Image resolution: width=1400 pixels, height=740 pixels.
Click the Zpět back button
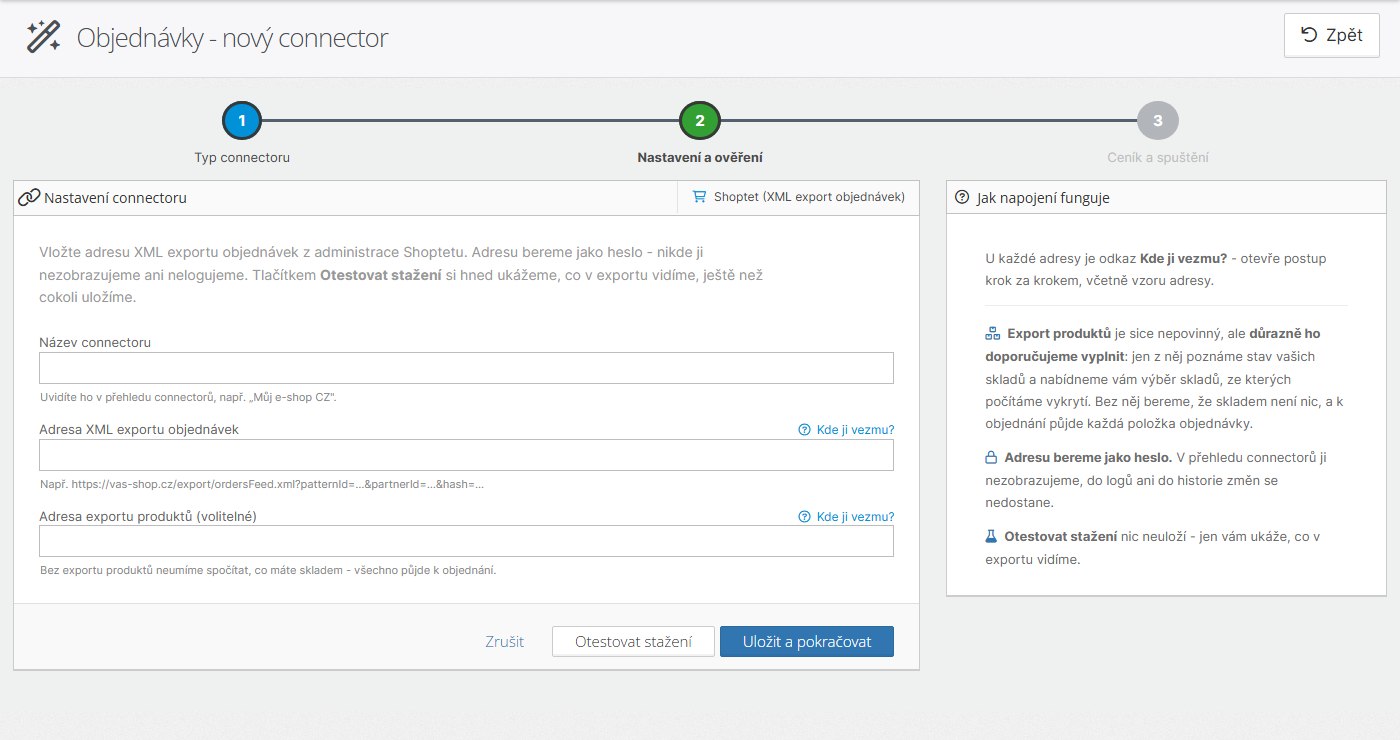(1332, 35)
